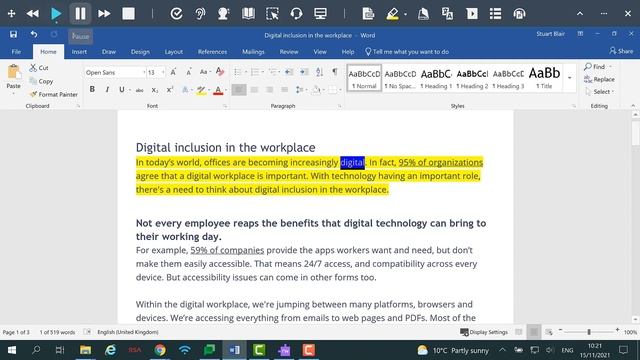Click the Share button
The height and width of the screenshot is (360, 640).
pos(621,51)
